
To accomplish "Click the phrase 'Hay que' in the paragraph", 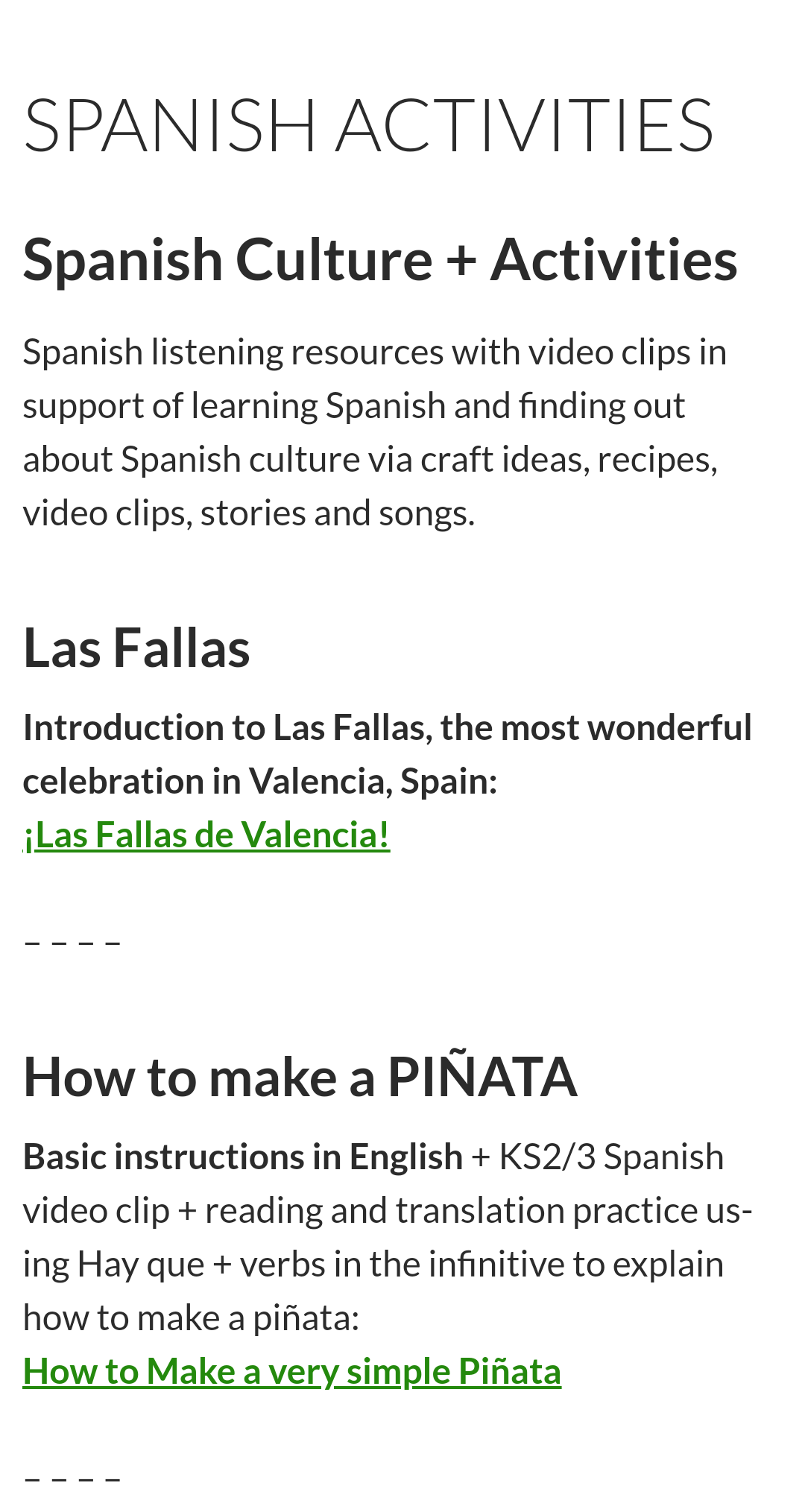I will 141,1265.
